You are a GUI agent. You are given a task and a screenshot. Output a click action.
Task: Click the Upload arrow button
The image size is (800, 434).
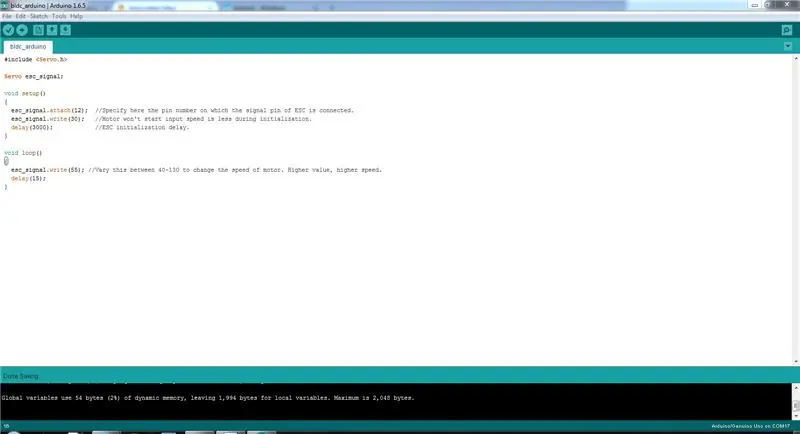click(22, 30)
